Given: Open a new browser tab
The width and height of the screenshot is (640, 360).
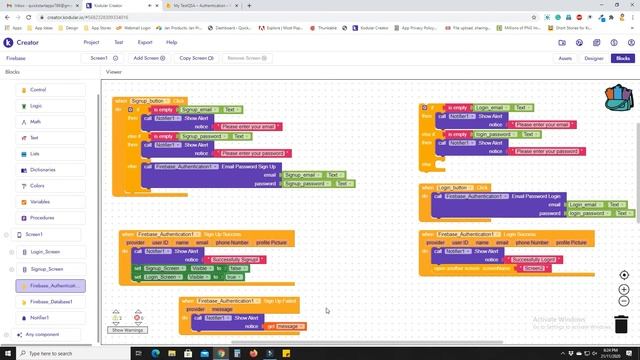Looking at the screenshot, I should 249,6.
